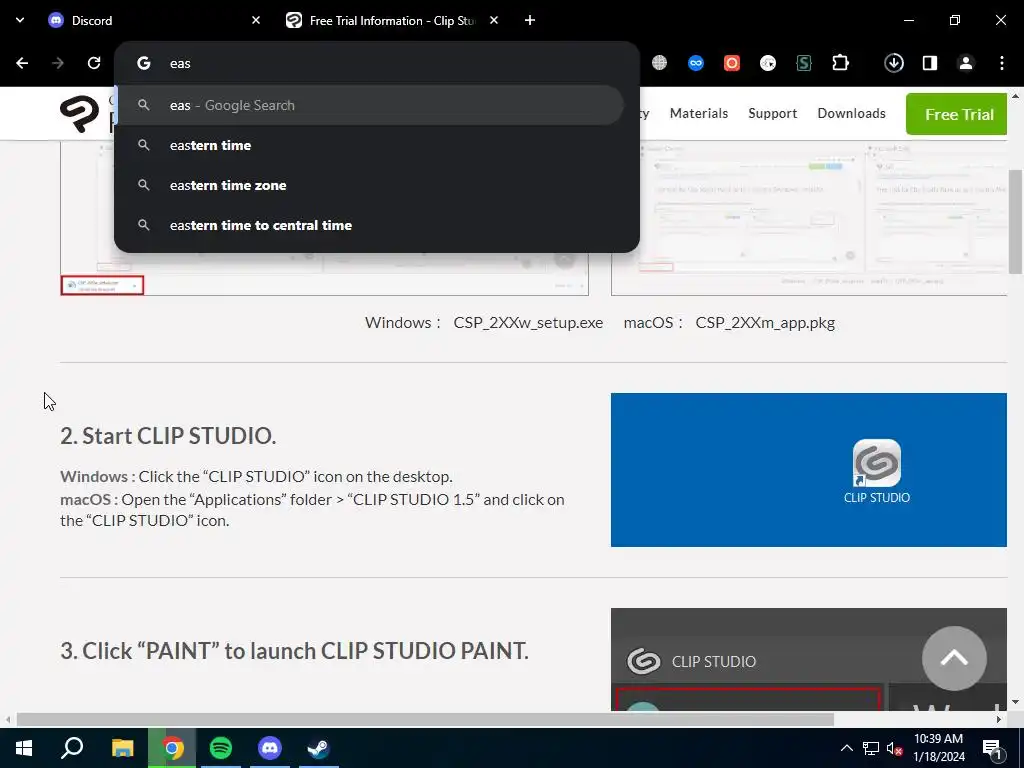Viewport: 1024px width, 768px height.
Task: Click the '2. Start CLIP STUDIO.' heading
Action: tap(168, 436)
